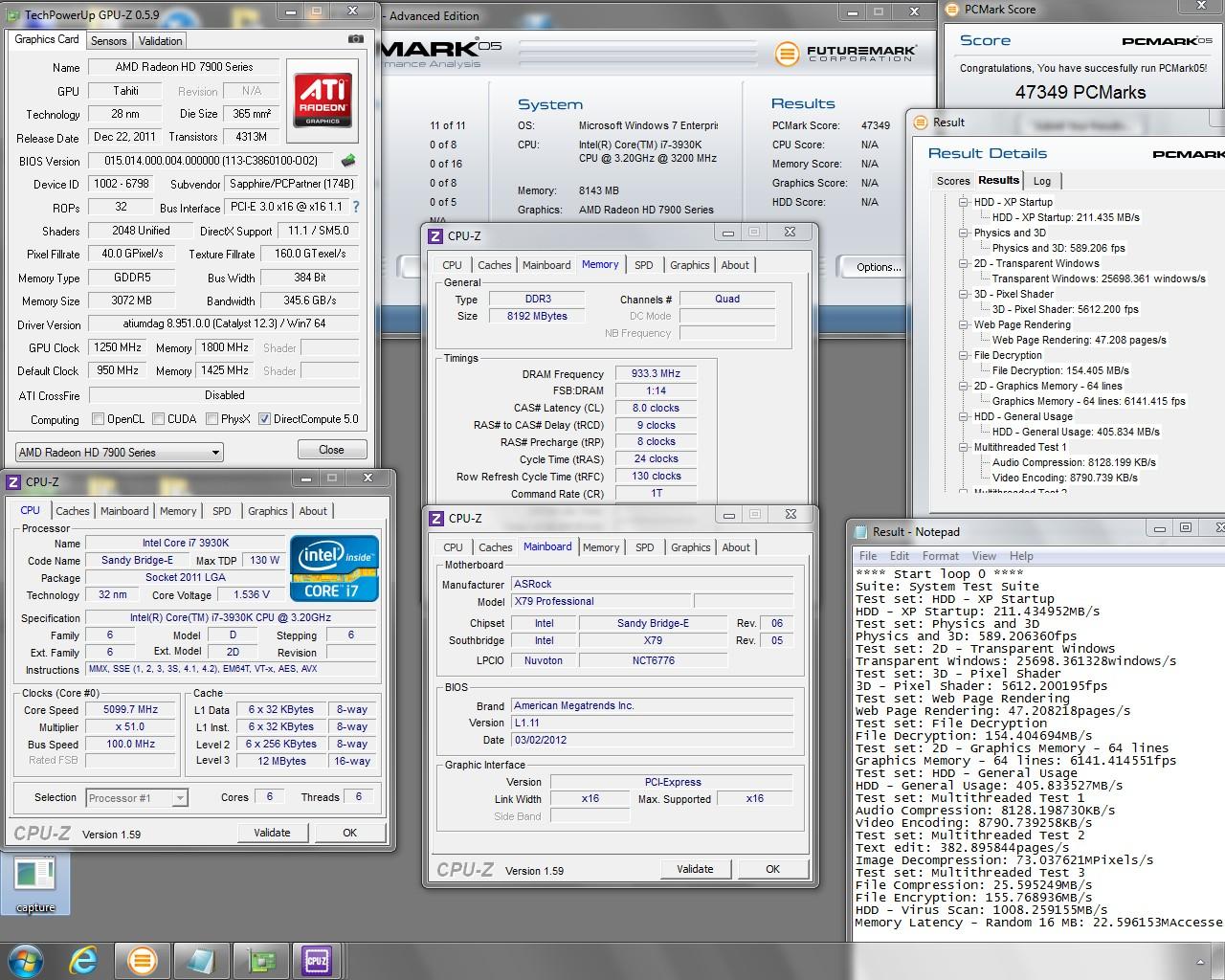Click the Result window title icon
This screenshot has height=980, width=1225.
pyautogui.click(x=921, y=122)
